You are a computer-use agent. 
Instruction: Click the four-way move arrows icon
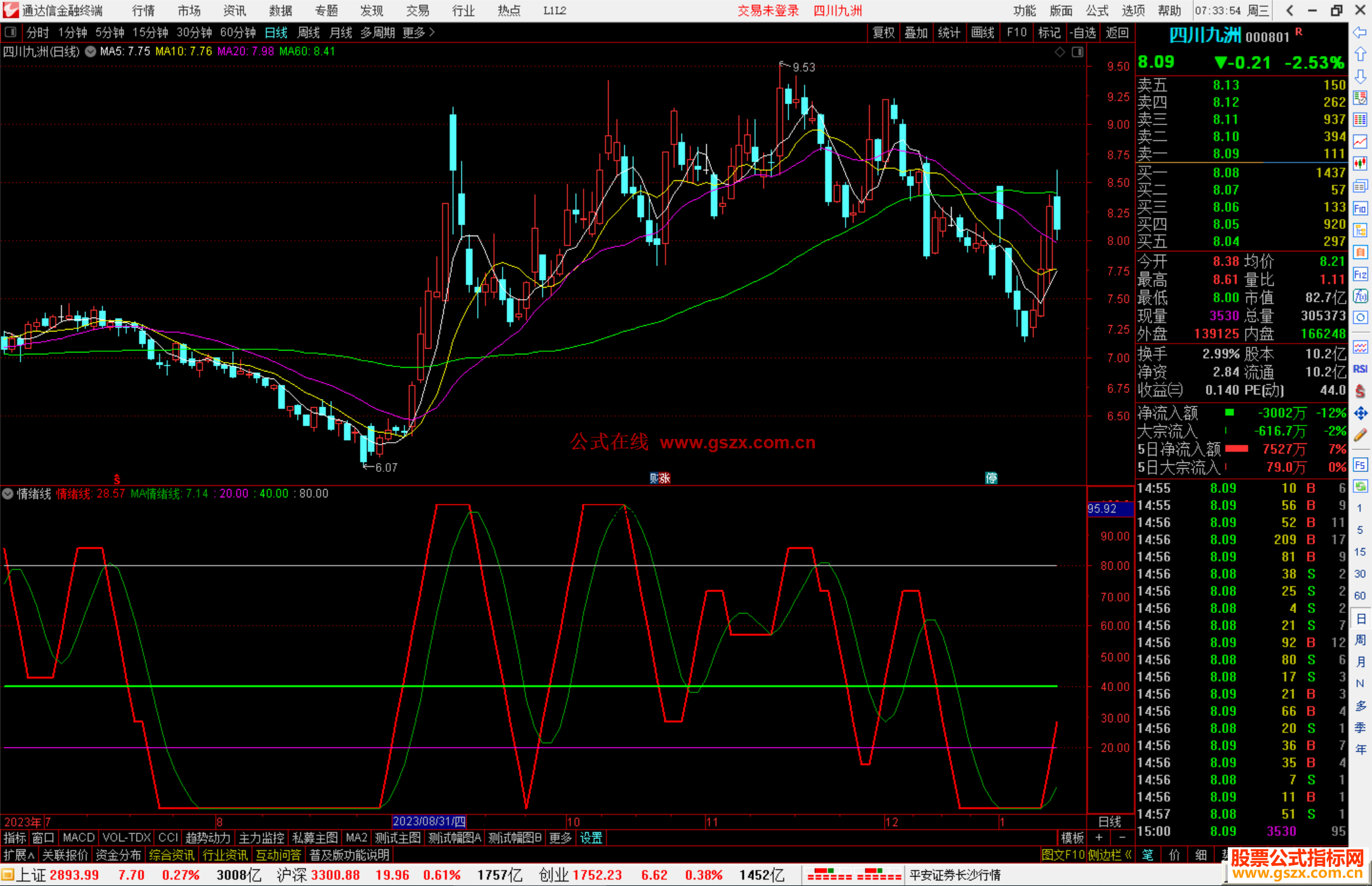(x=1360, y=413)
